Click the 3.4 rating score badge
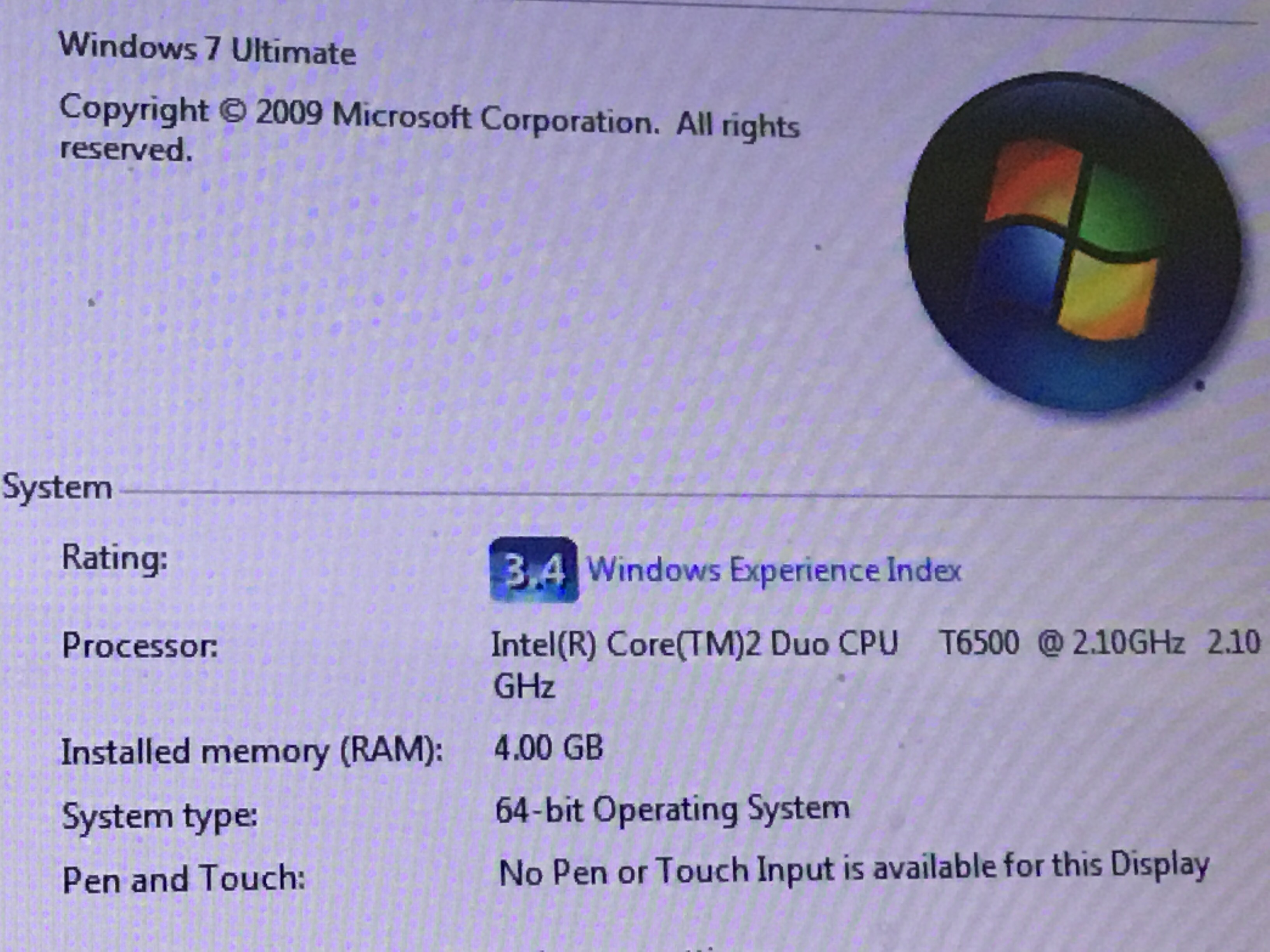 [x=533, y=570]
